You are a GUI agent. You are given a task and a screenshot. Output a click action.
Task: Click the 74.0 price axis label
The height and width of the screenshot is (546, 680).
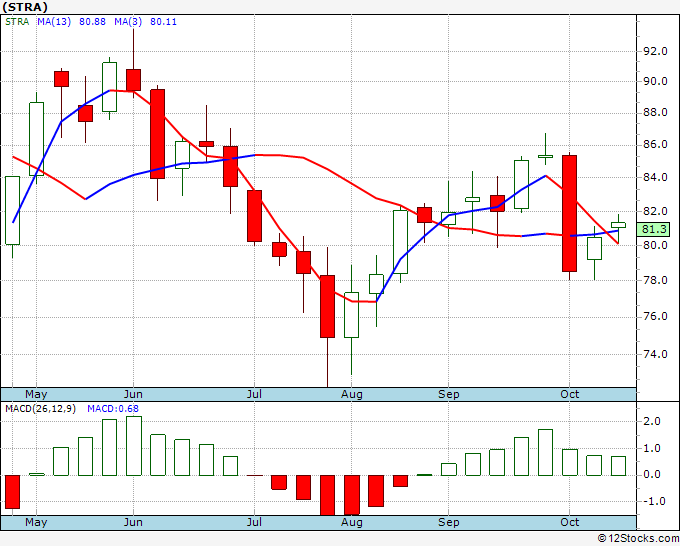(x=655, y=354)
